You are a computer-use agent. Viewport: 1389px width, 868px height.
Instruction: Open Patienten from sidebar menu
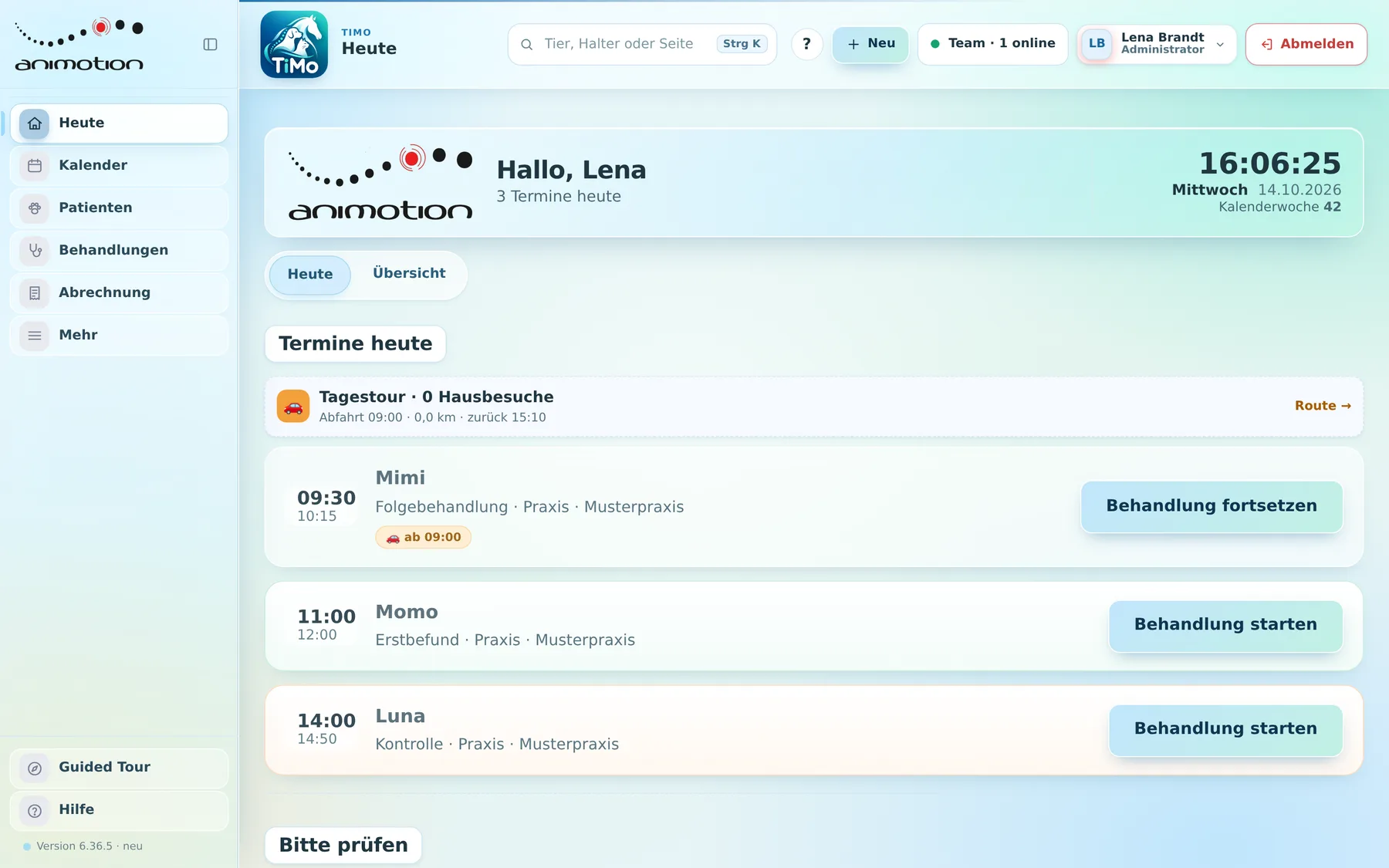point(120,208)
